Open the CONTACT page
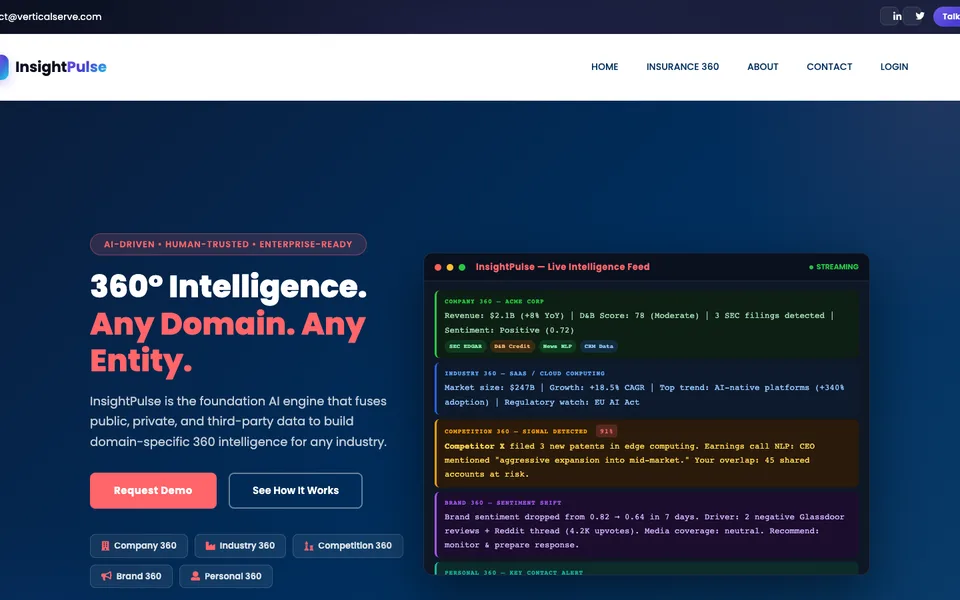Image resolution: width=960 pixels, height=600 pixels. pos(829,67)
